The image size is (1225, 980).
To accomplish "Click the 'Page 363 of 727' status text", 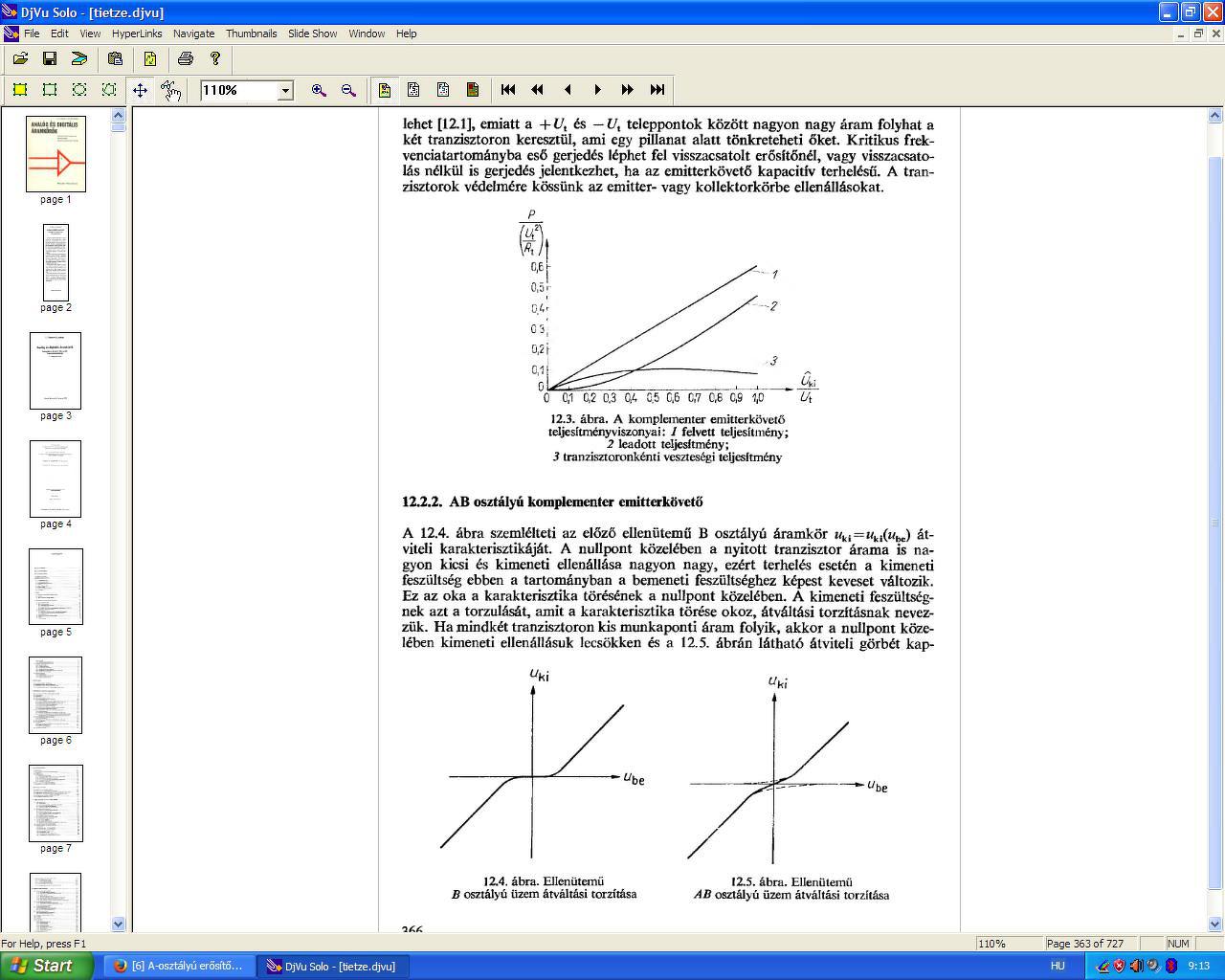I will pos(1084,944).
